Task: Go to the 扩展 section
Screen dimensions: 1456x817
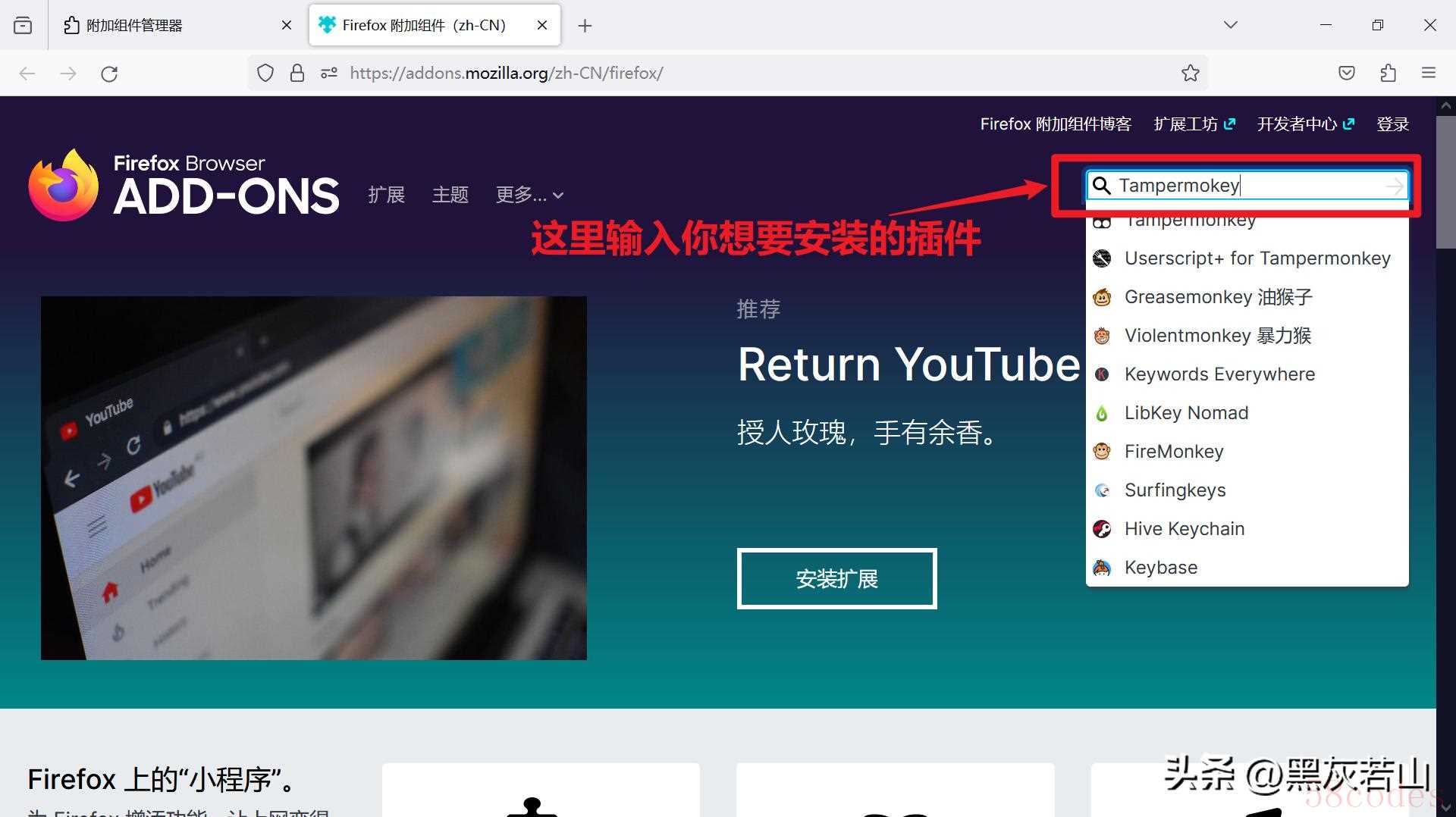Action: click(x=387, y=195)
